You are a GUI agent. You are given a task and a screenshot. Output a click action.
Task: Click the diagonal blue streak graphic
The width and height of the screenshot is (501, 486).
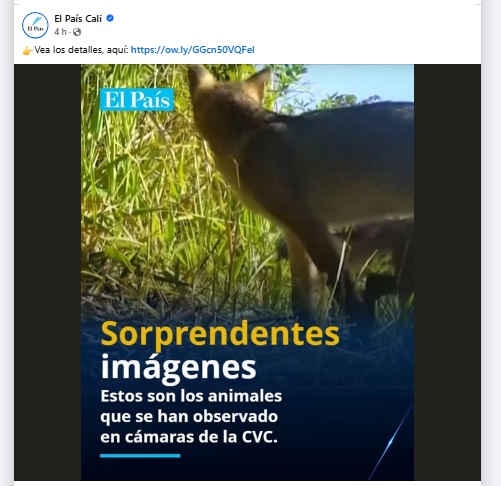[392, 442]
